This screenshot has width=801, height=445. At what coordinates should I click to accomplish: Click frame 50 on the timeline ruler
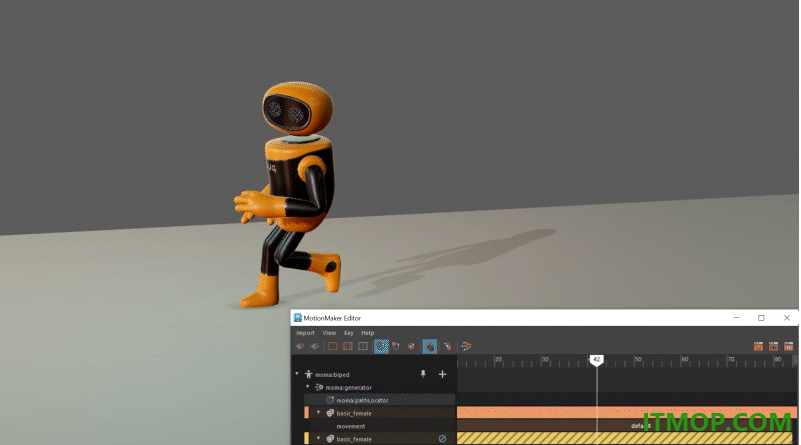pyautogui.click(x=639, y=360)
